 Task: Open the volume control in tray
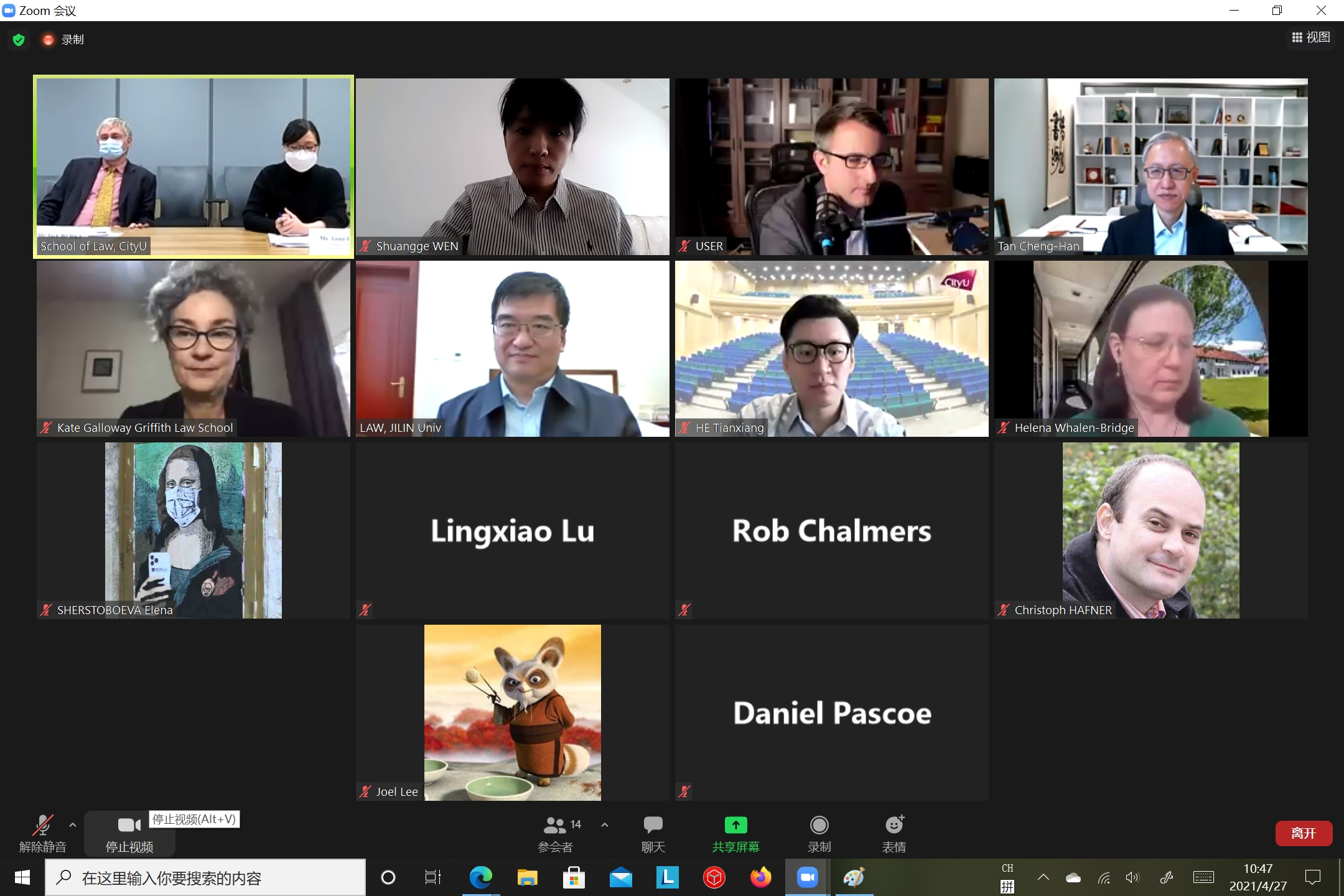1132,877
